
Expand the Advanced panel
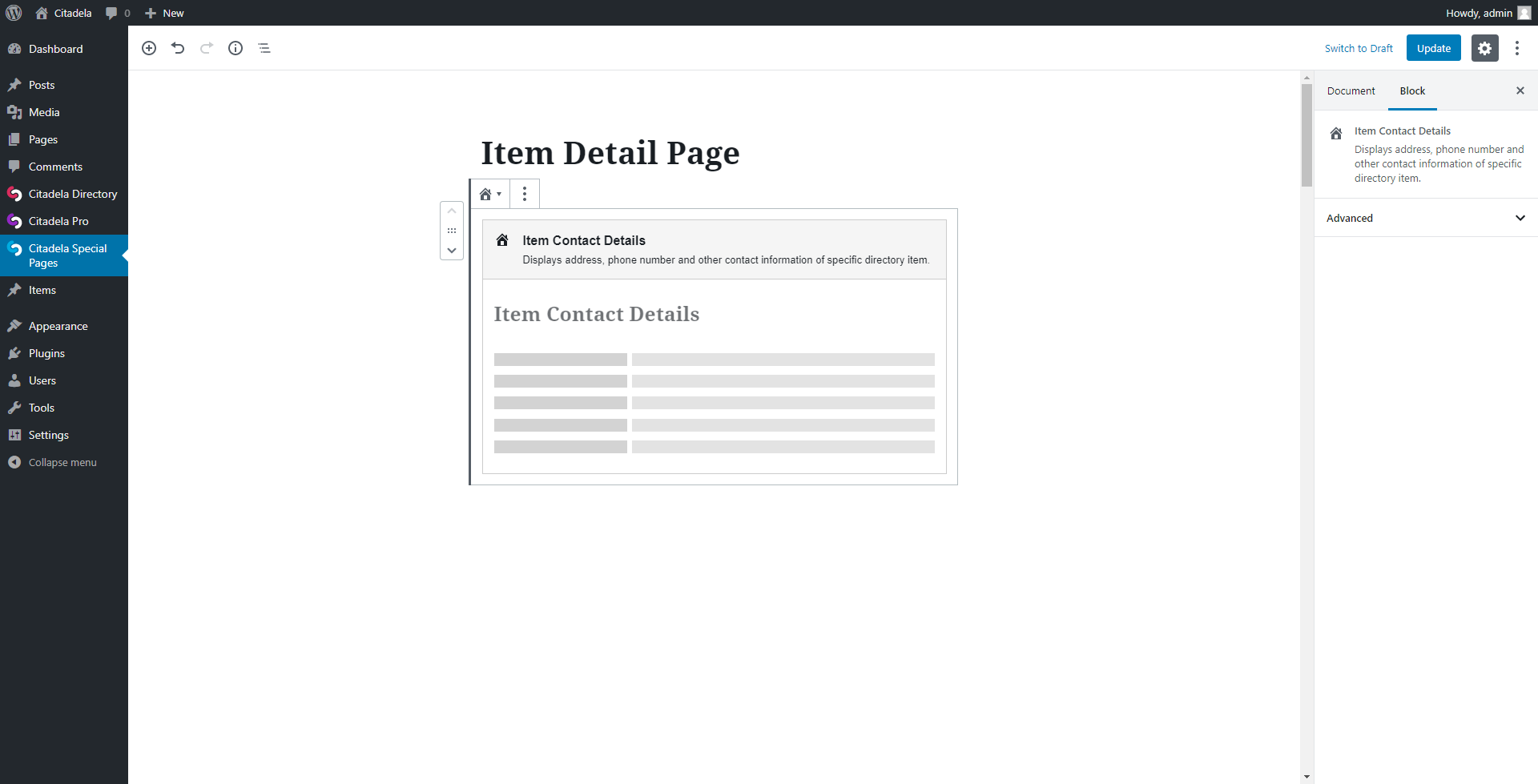pos(1426,218)
